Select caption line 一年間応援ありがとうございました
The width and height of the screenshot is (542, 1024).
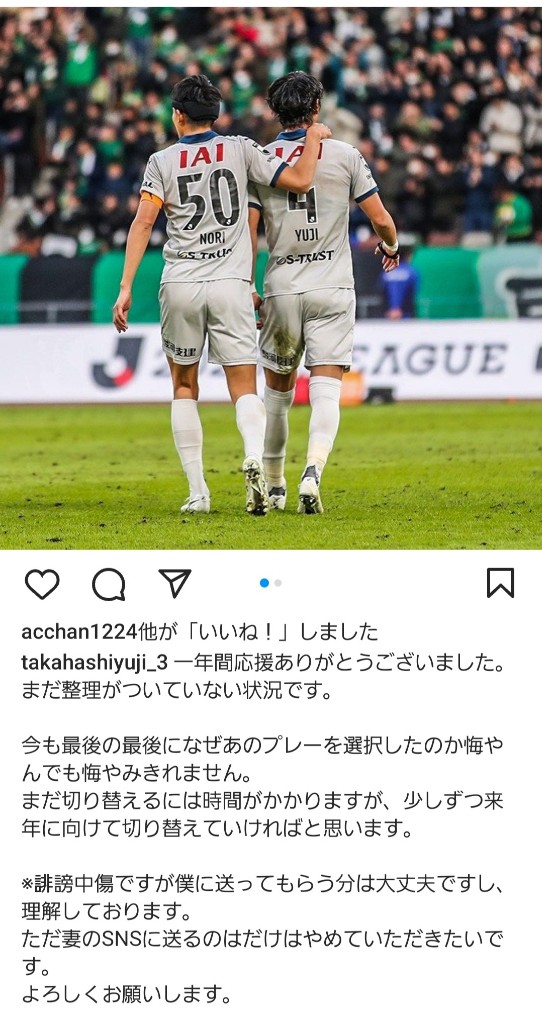pyautogui.click(x=340, y=662)
